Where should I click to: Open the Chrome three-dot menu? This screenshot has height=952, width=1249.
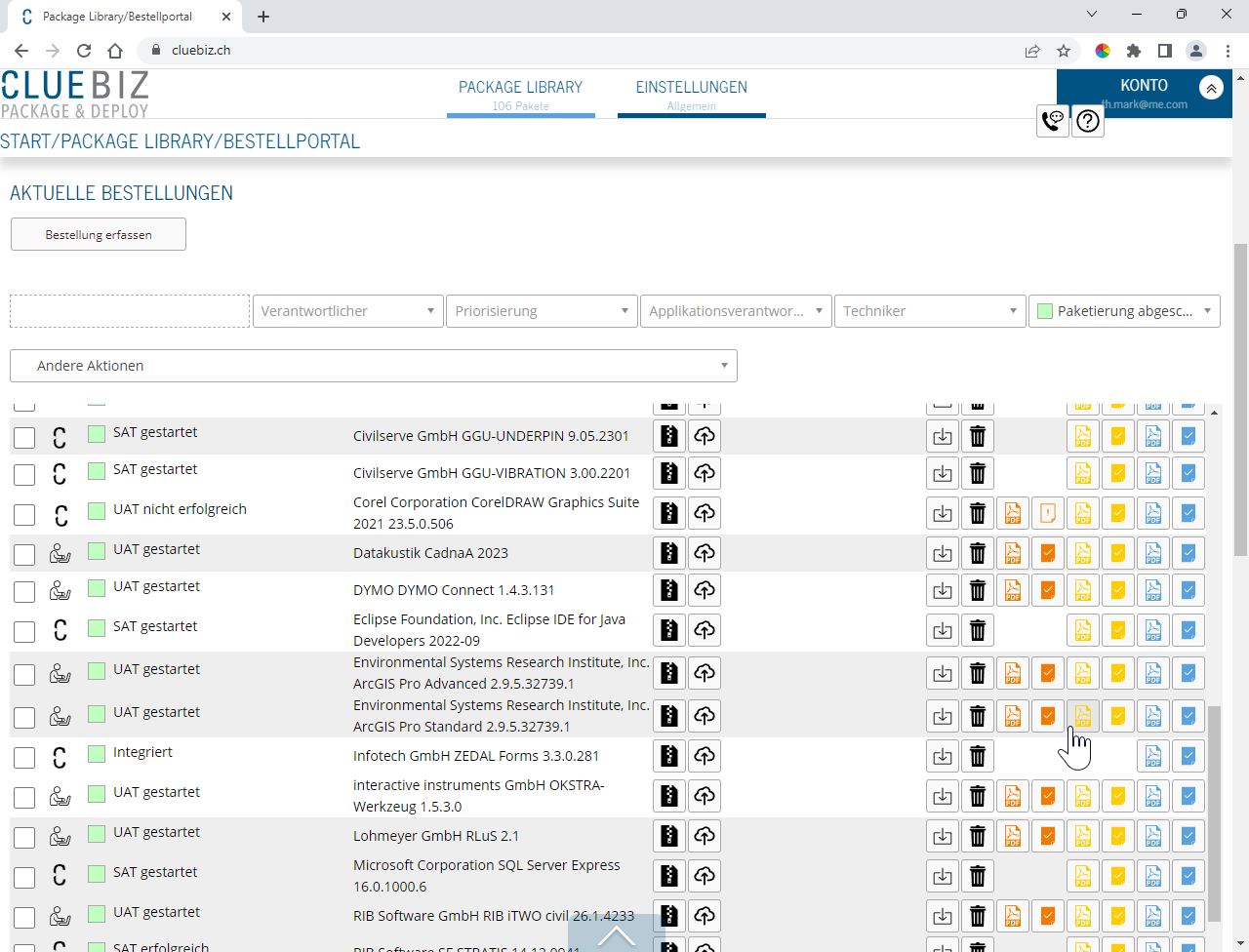tap(1228, 51)
